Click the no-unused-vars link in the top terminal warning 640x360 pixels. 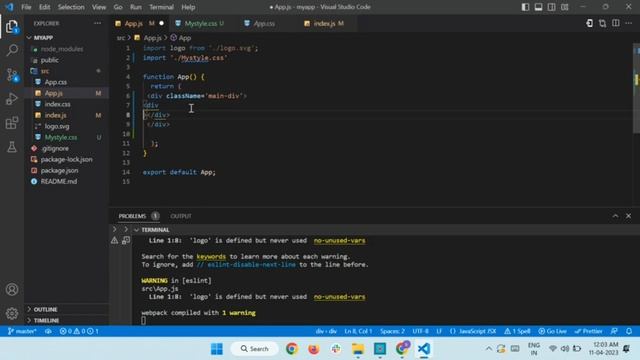point(339,240)
